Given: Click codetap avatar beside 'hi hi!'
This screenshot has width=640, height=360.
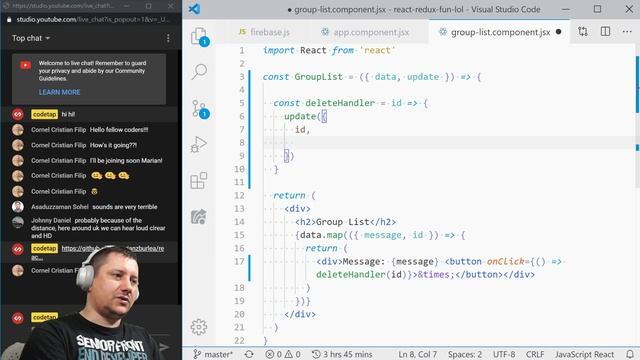Looking at the screenshot, I should coord(18,114).
